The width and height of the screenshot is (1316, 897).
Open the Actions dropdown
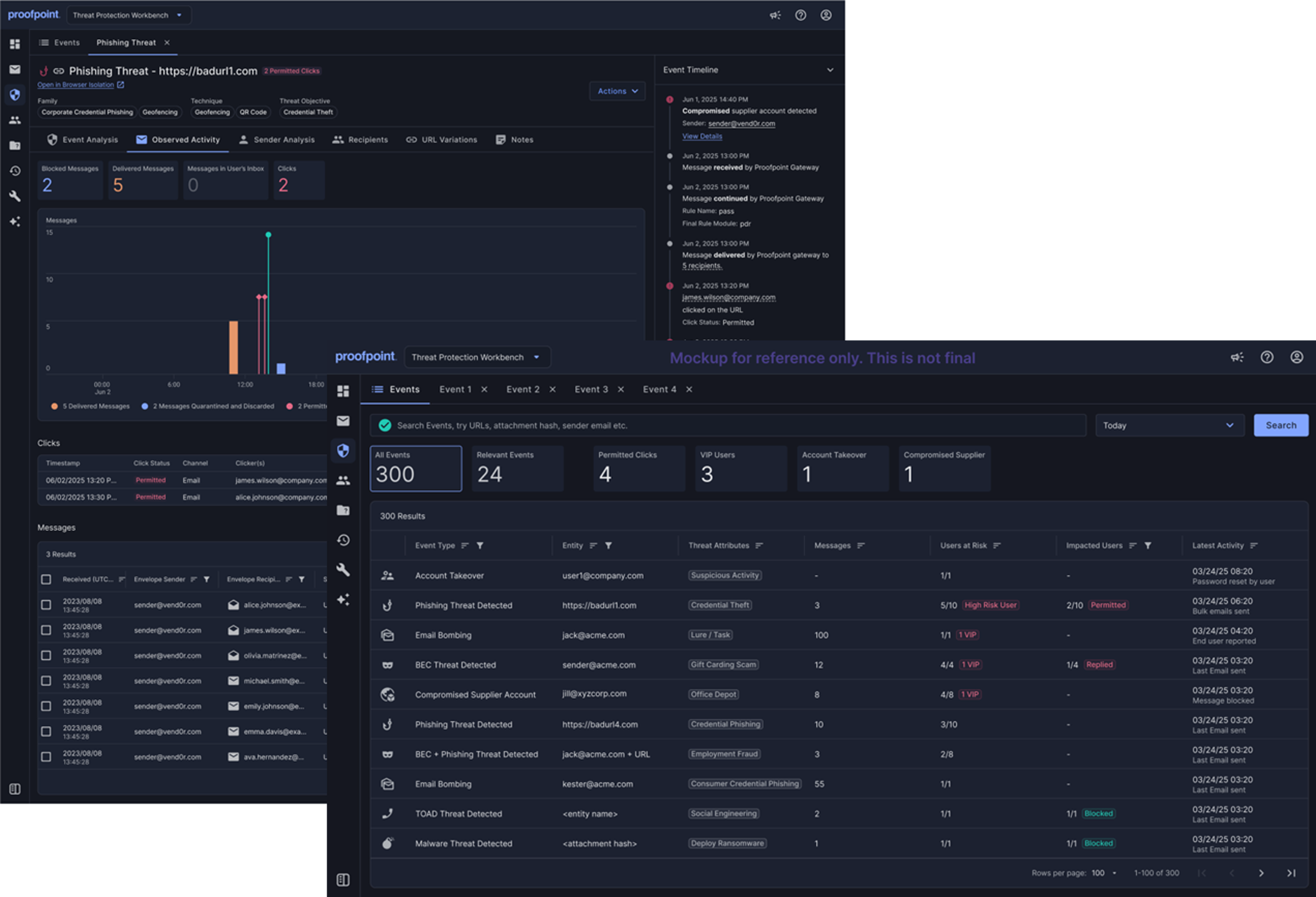tap(617, 91)
